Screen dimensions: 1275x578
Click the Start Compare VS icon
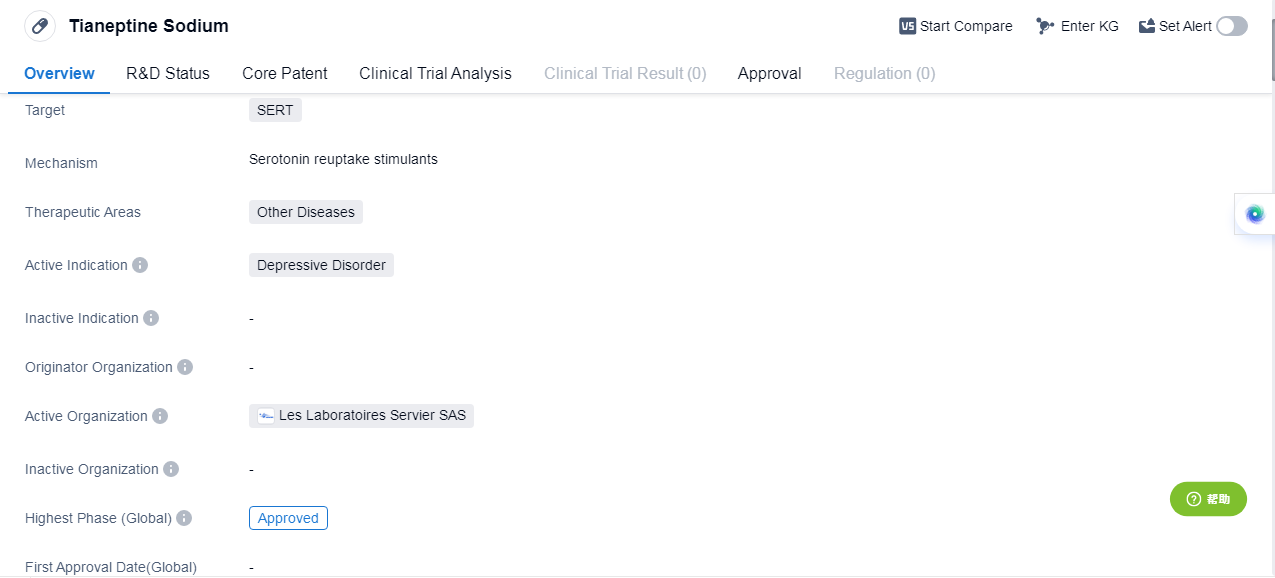pyautogui.click(x=907, y=26)
